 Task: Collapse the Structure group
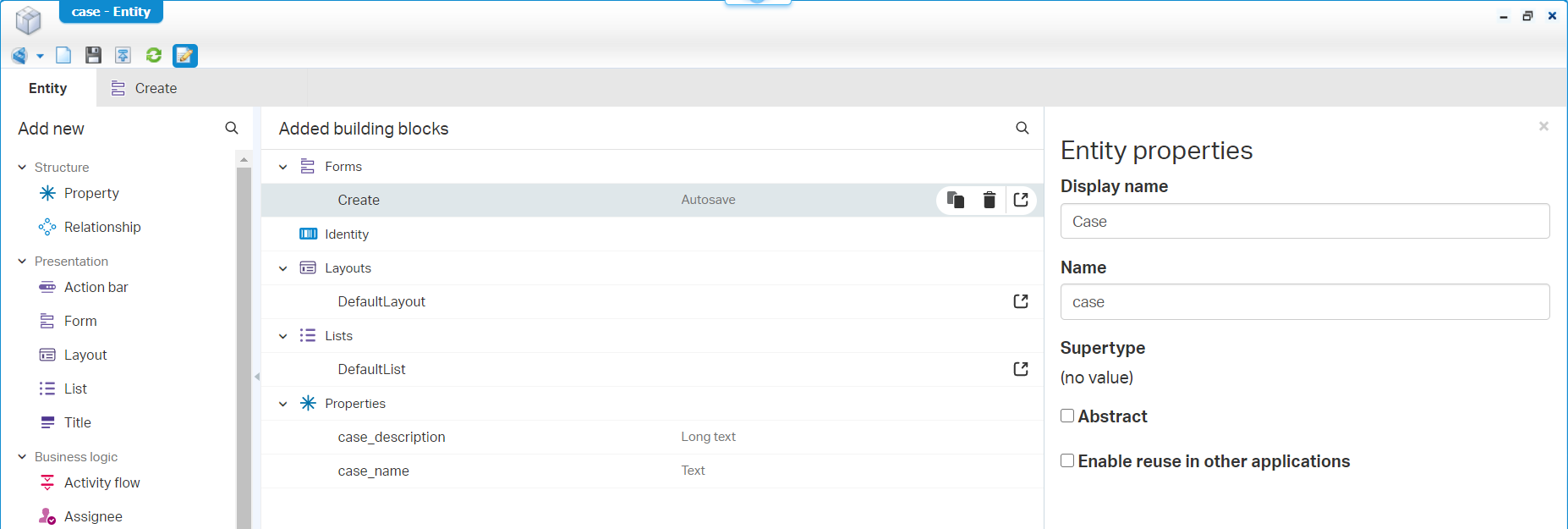[22, 168]
